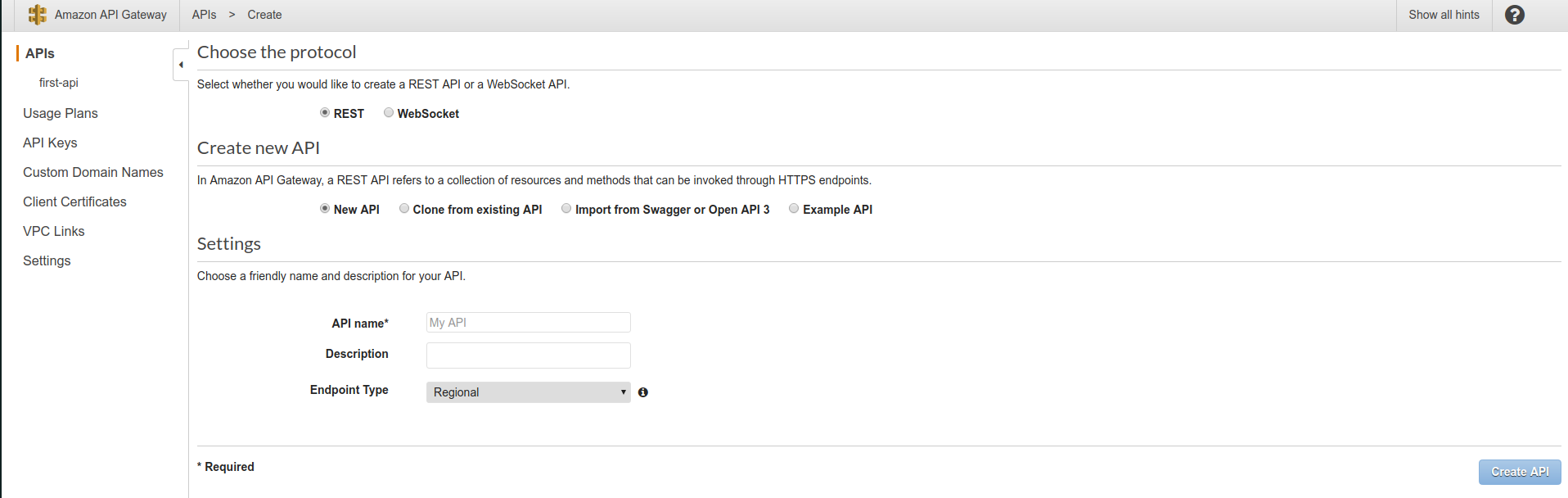Open Custom Domain Names page
Image resolution: width=1568 pixels, height=498 pixels.
[93, 172]
